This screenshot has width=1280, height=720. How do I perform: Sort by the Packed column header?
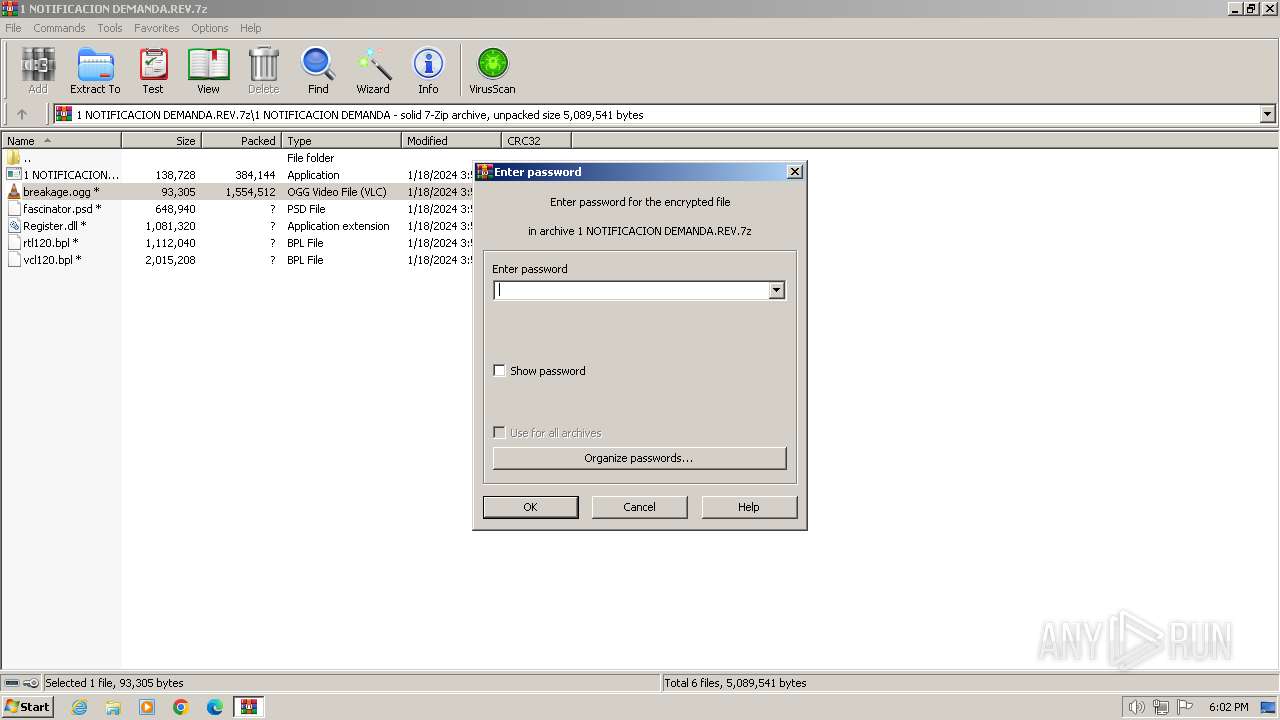[x=242, y=141]
